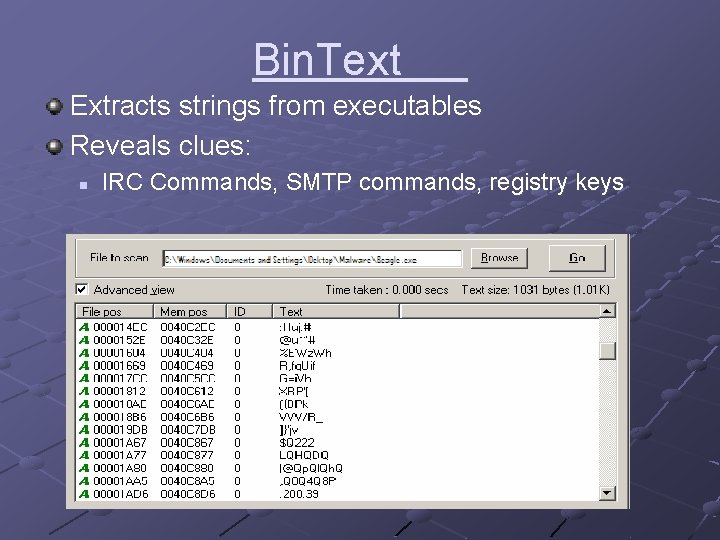
Task: Click file position 000018B6
Action: (119, 417)
